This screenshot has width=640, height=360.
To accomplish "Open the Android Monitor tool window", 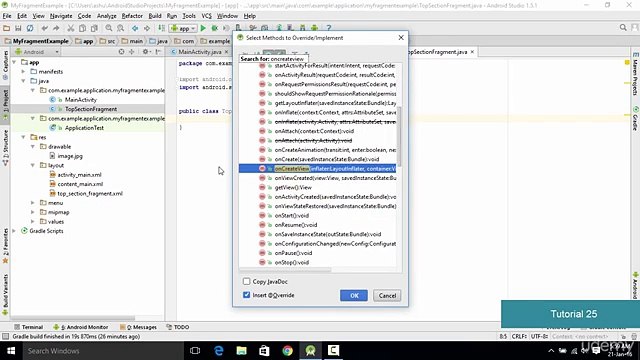I will point(81,327).
